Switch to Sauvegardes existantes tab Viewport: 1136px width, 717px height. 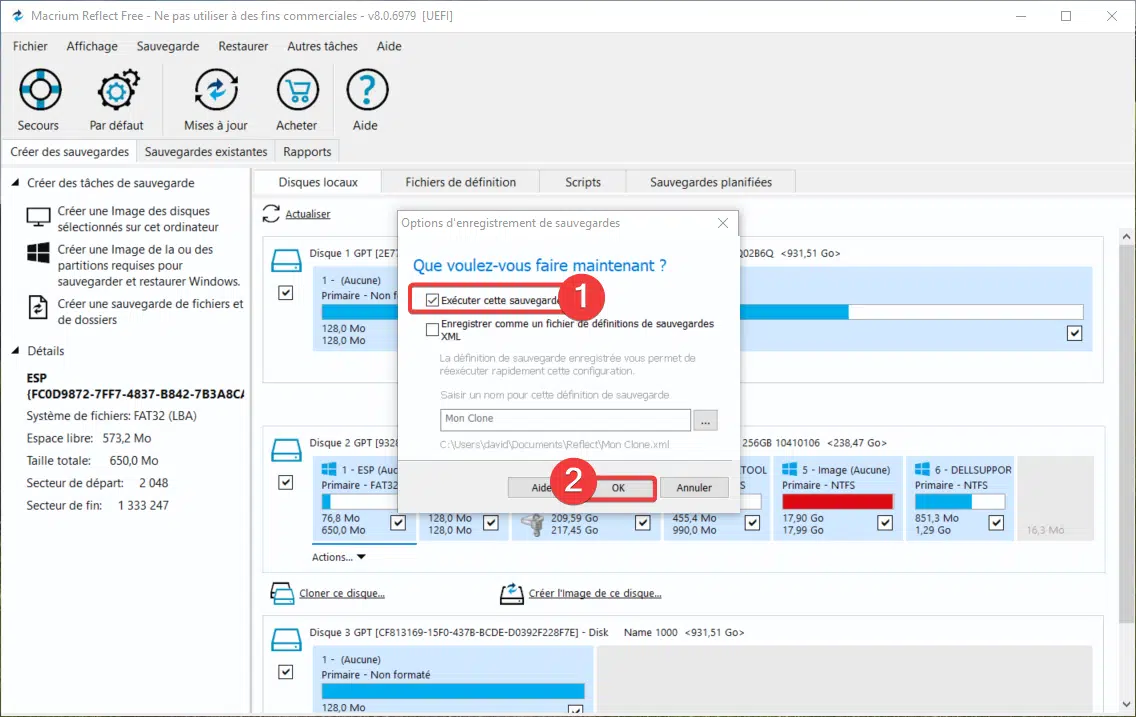coord(206,151)
